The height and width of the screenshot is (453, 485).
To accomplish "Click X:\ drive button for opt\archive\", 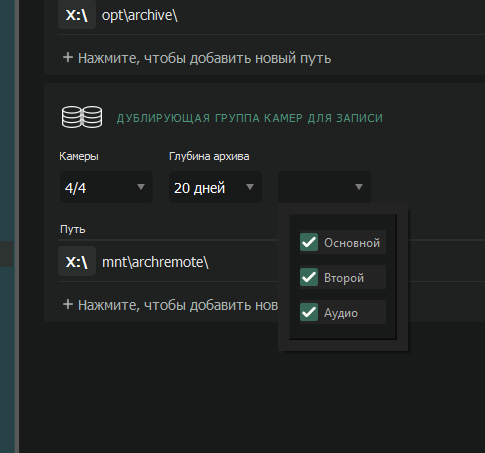I will pos(77,15).
